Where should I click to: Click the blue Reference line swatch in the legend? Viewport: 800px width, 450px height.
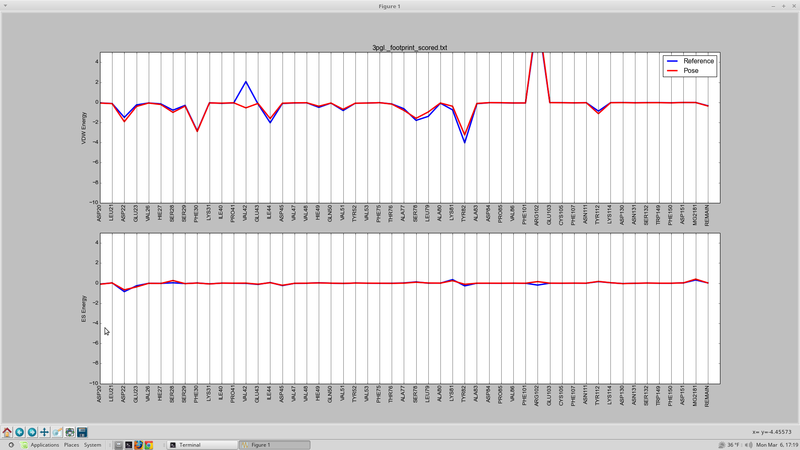pyautogui.click(x=672, y=61)
